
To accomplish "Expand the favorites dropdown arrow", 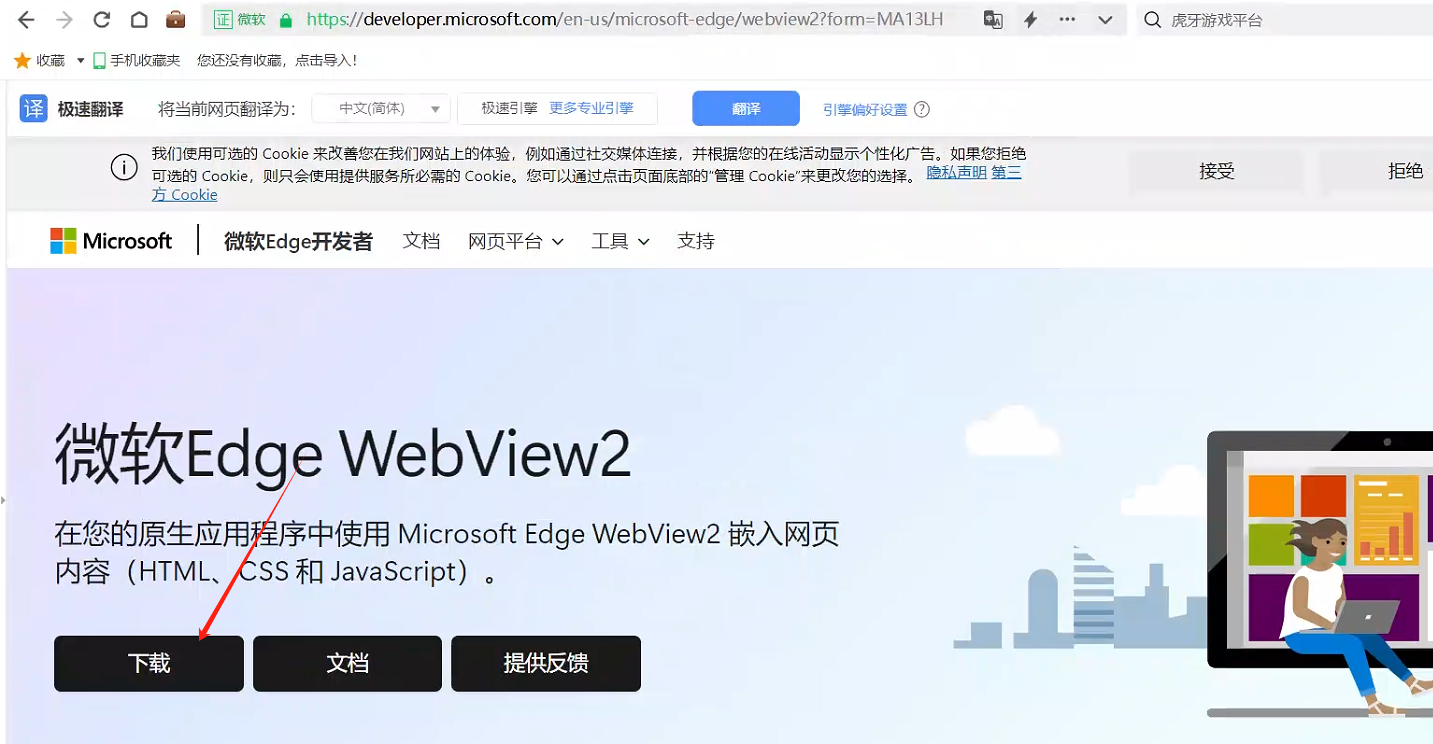I will click(x=81, y=61).
